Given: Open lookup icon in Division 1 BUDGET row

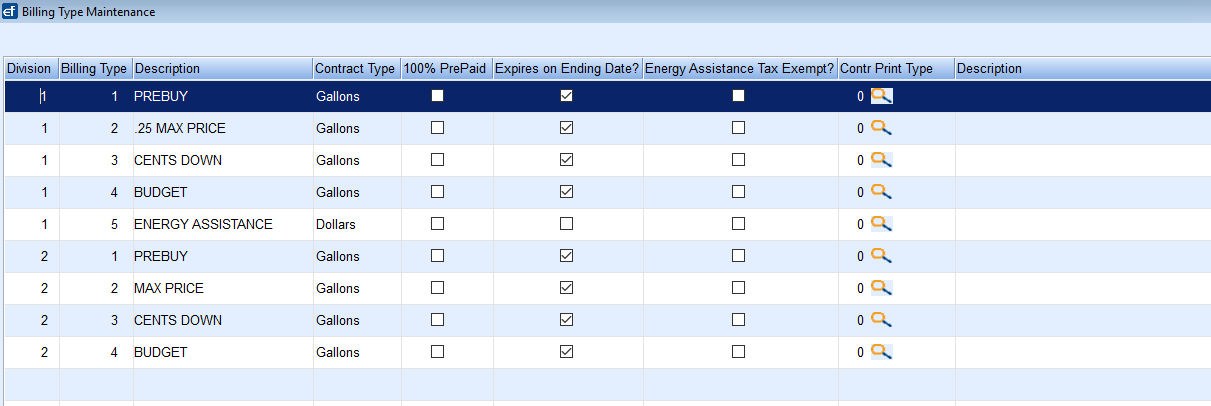Looking at the screenshot, I should click(881, 192).
